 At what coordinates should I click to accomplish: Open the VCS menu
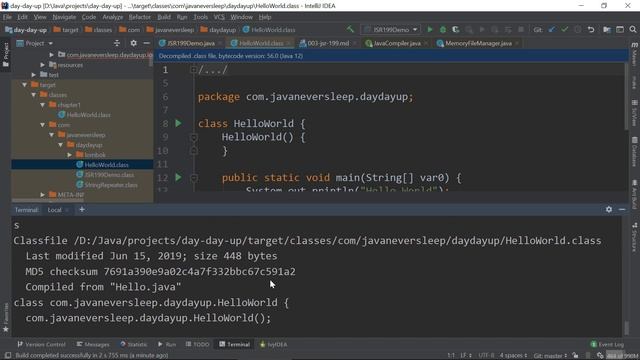[x=219, y=17]
